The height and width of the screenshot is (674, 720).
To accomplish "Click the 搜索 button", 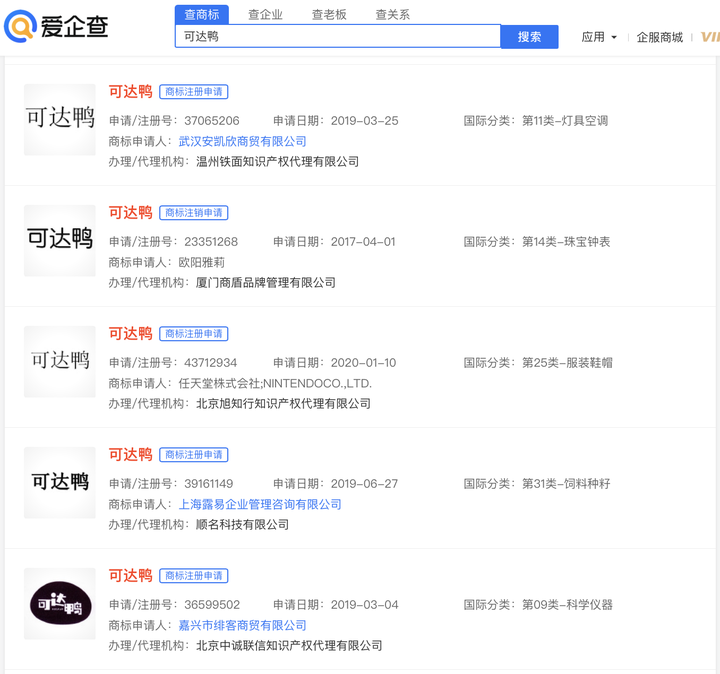I will coord(529,37).
